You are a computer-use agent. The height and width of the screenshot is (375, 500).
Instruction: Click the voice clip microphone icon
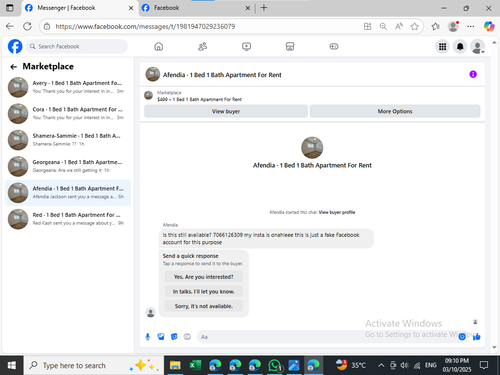click(x=148, y=337)
